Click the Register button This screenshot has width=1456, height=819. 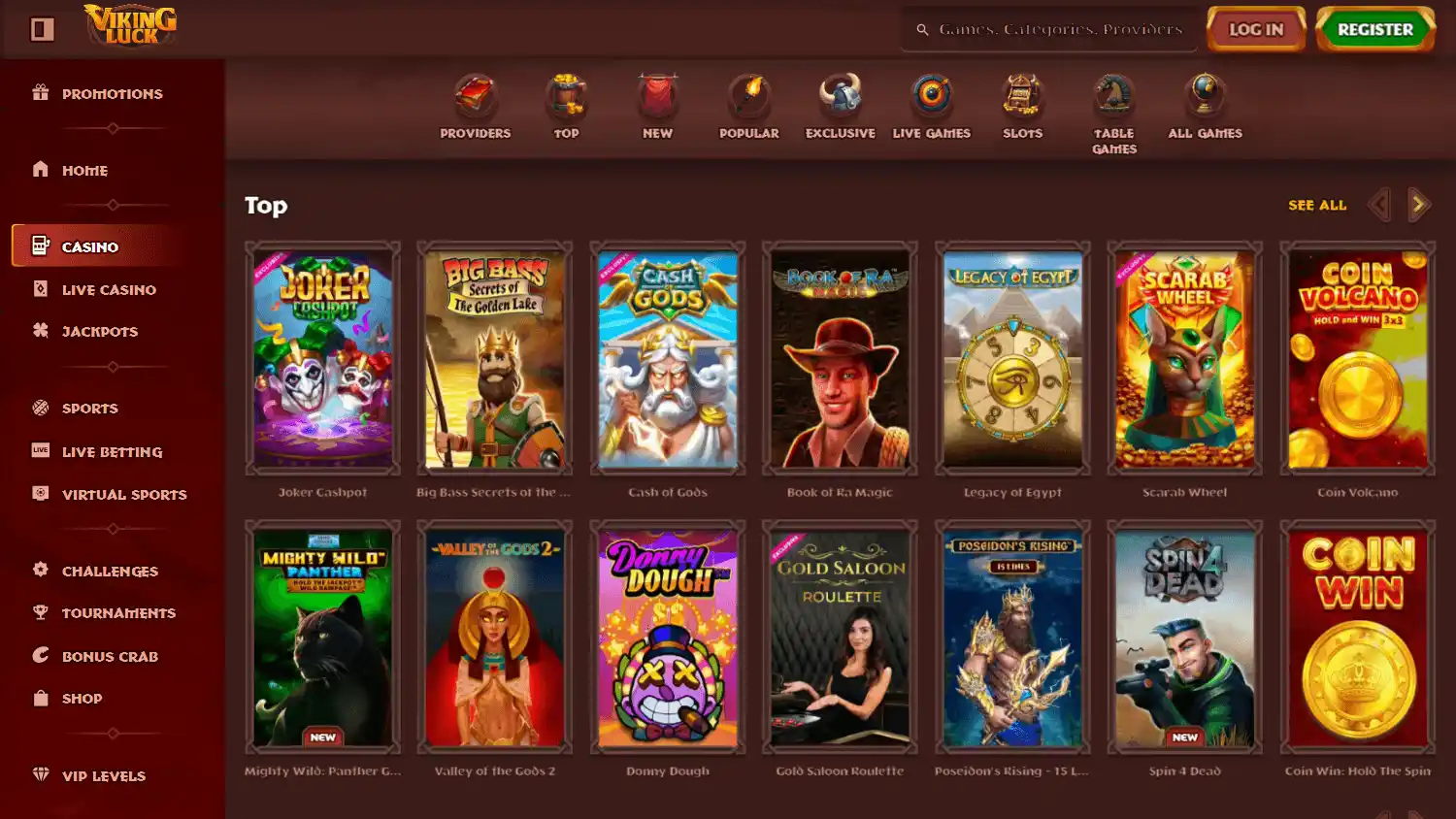pos(1375,29)
